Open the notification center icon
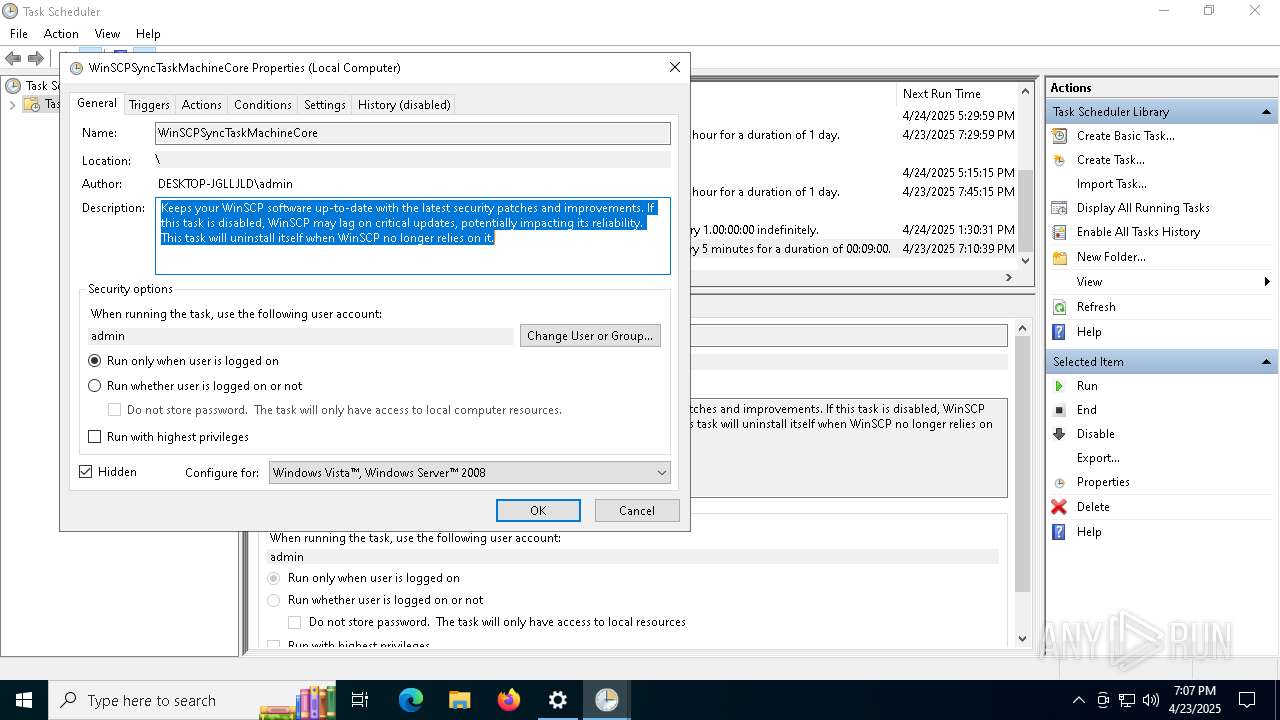 click(x=1247, y=700)
